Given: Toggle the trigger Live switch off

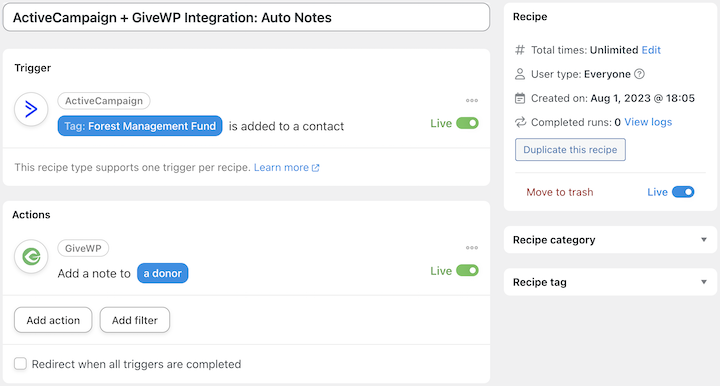Looking at the screenshot, I should pos(467,123).
